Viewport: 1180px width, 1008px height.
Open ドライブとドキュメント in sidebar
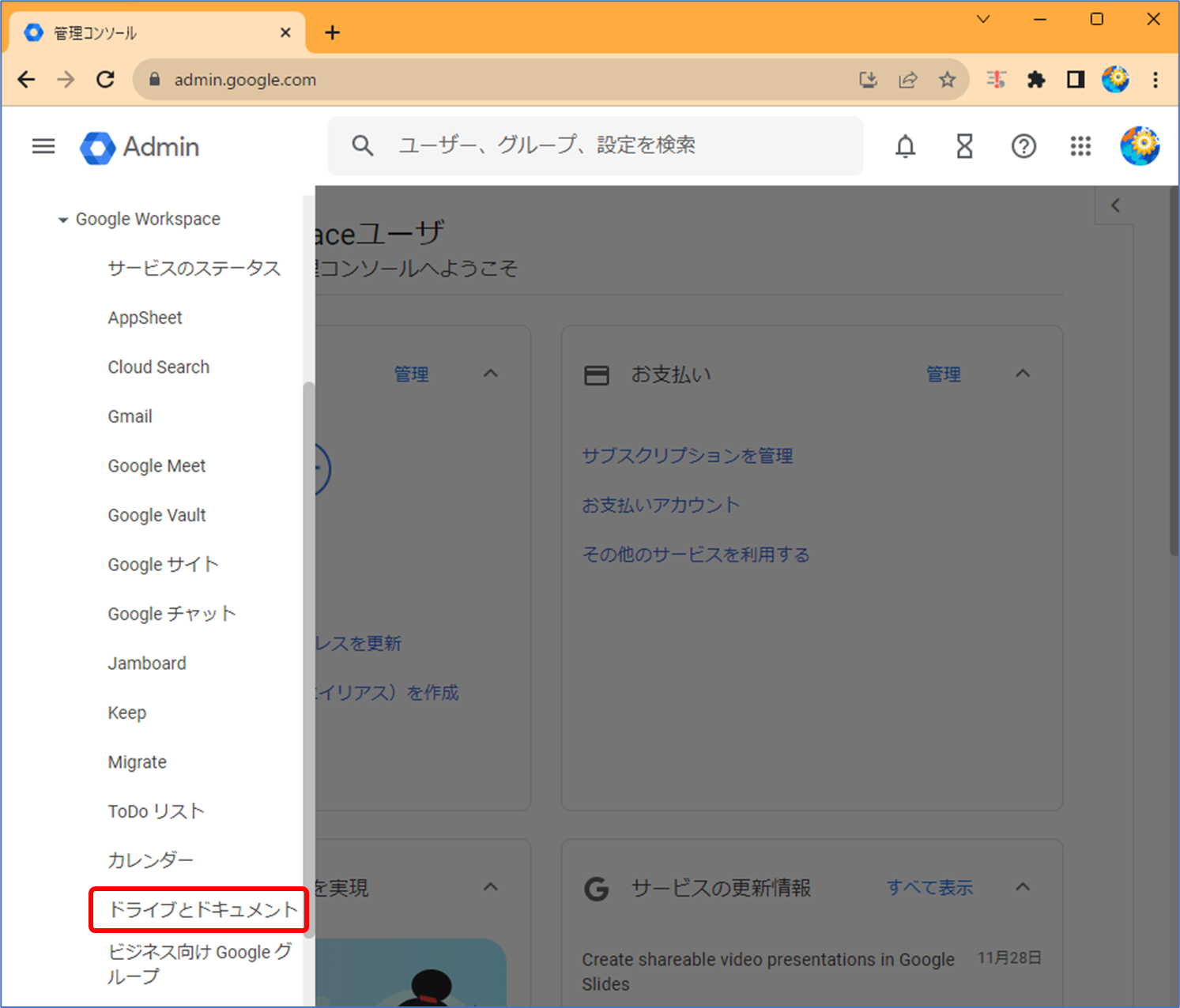click(x=202, y=910)
